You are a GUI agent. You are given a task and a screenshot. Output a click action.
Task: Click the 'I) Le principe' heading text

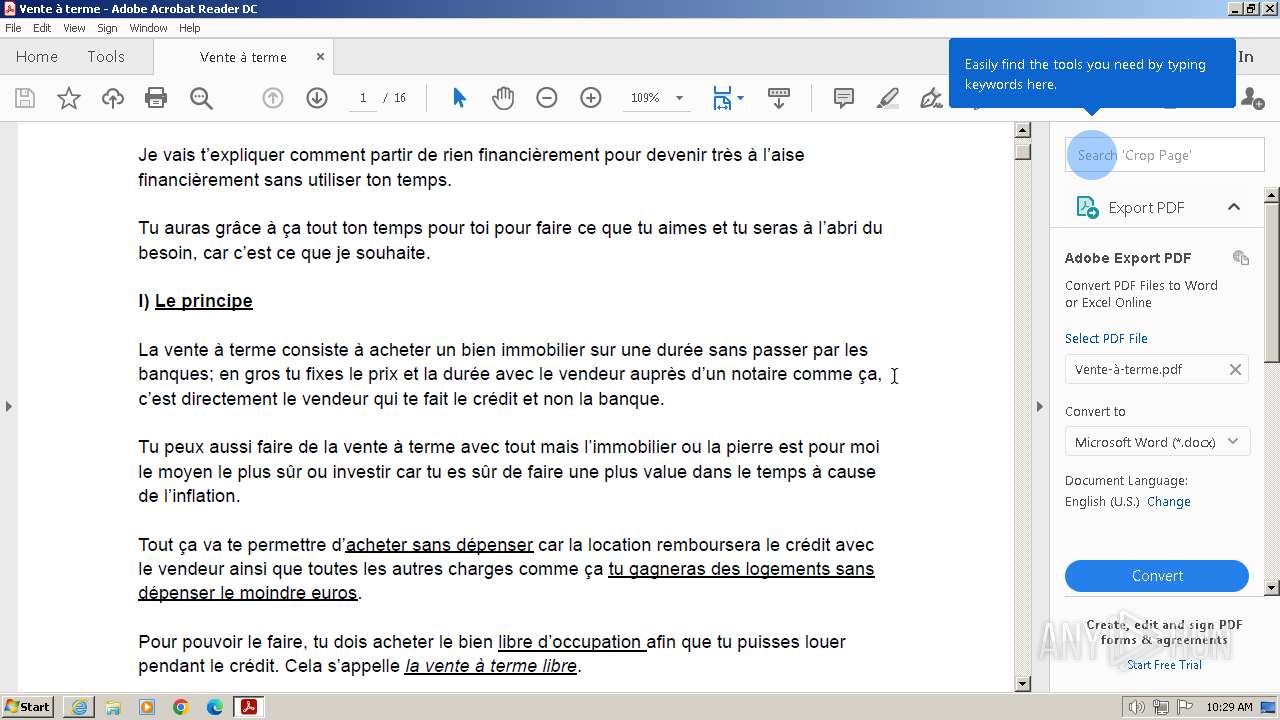coord(195,301)
